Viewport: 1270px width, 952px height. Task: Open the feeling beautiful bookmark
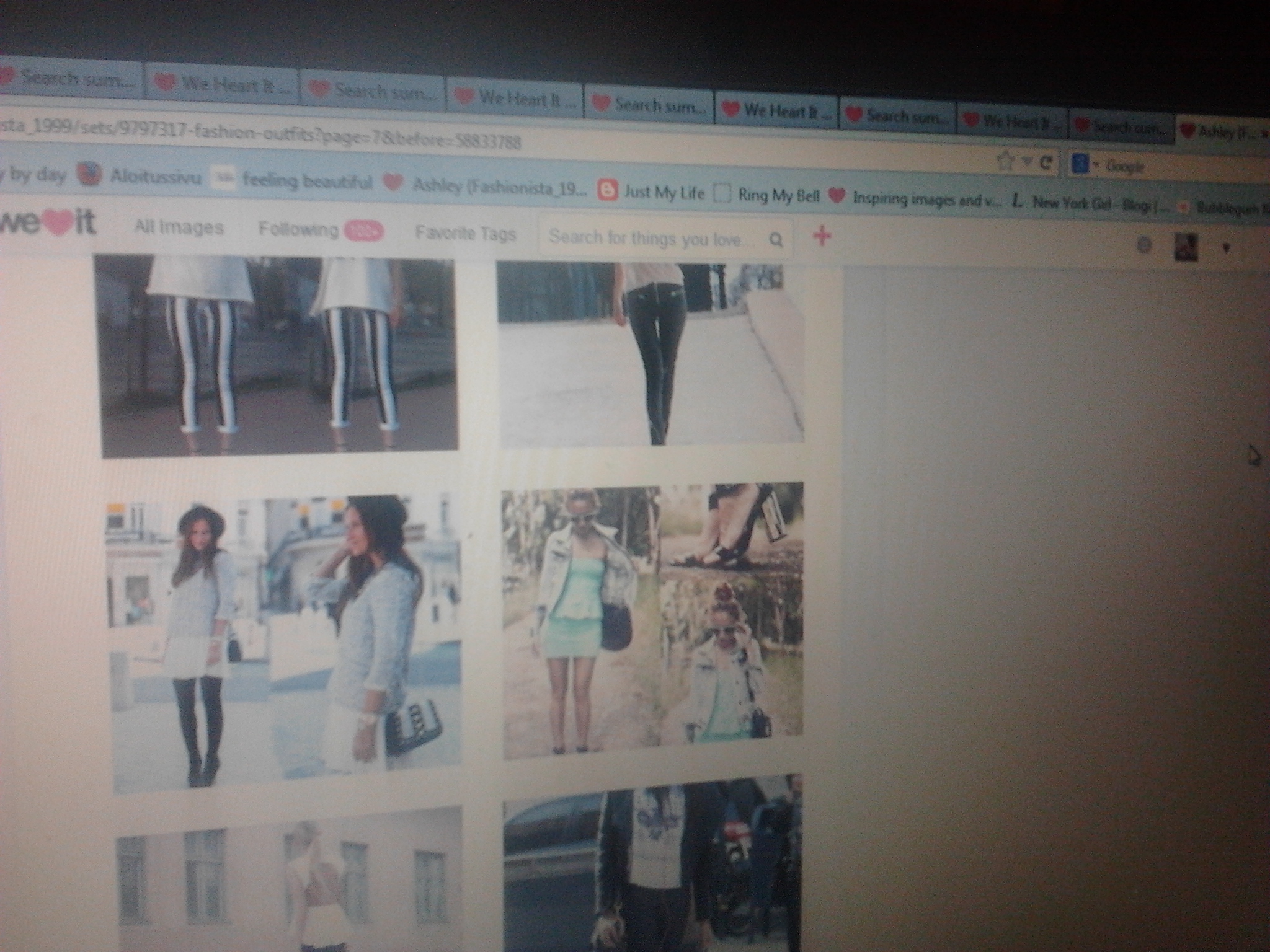[293, 180]
